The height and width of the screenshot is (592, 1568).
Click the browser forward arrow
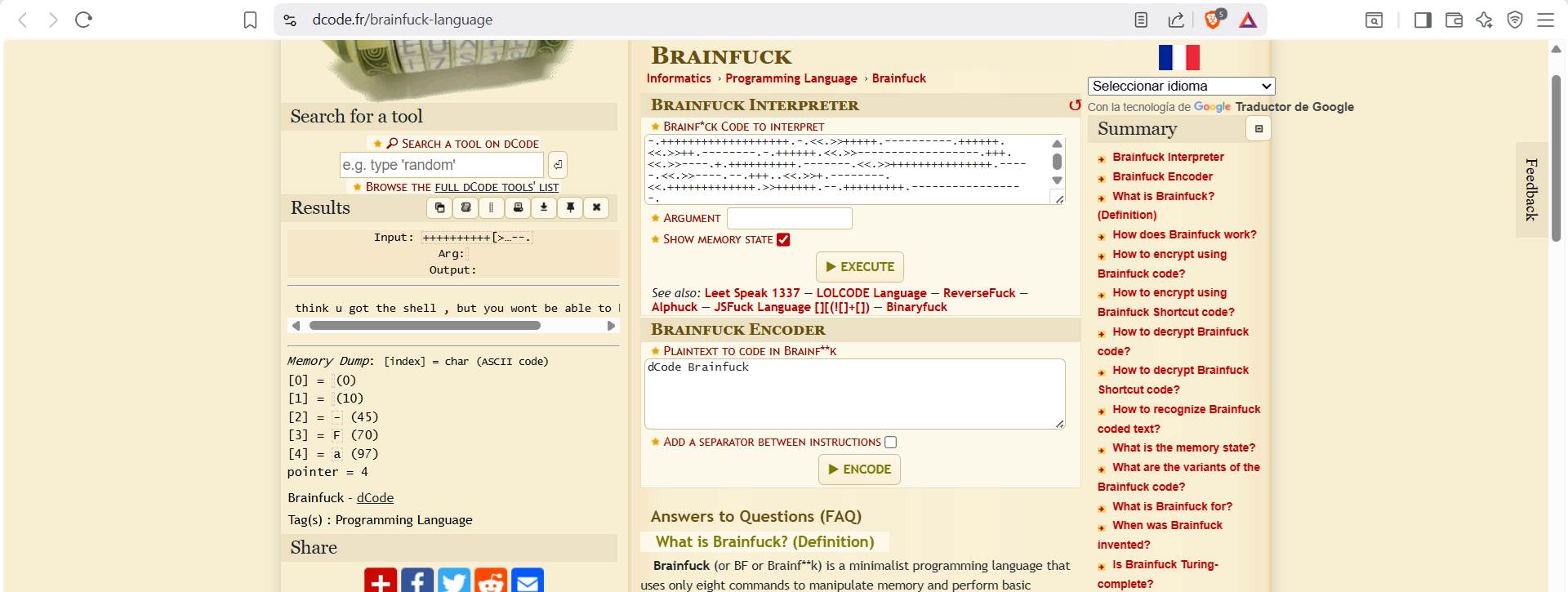tap(53, 20)
